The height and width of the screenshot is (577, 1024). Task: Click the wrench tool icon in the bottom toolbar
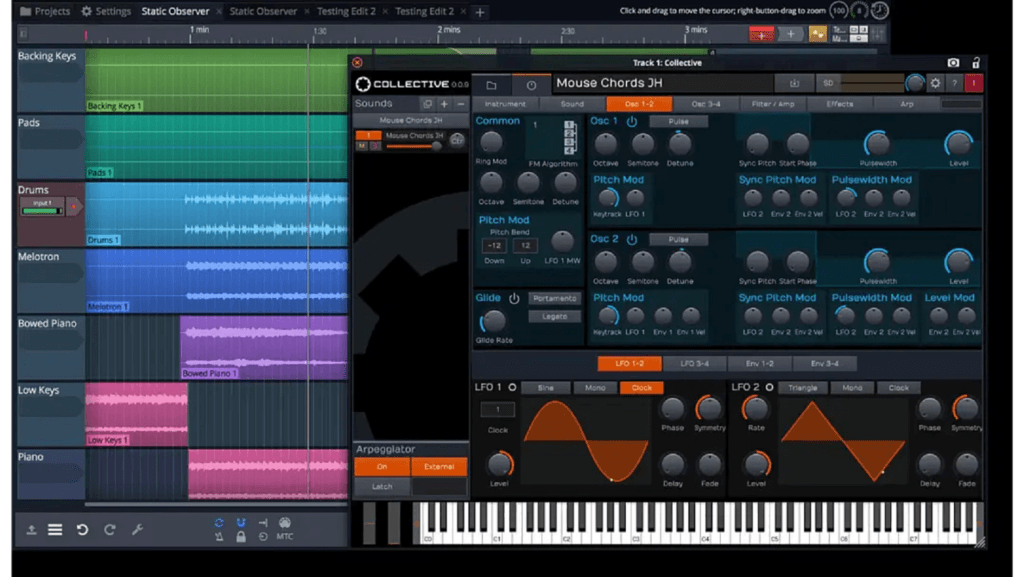pyautogui.click(x=138, y=528)
